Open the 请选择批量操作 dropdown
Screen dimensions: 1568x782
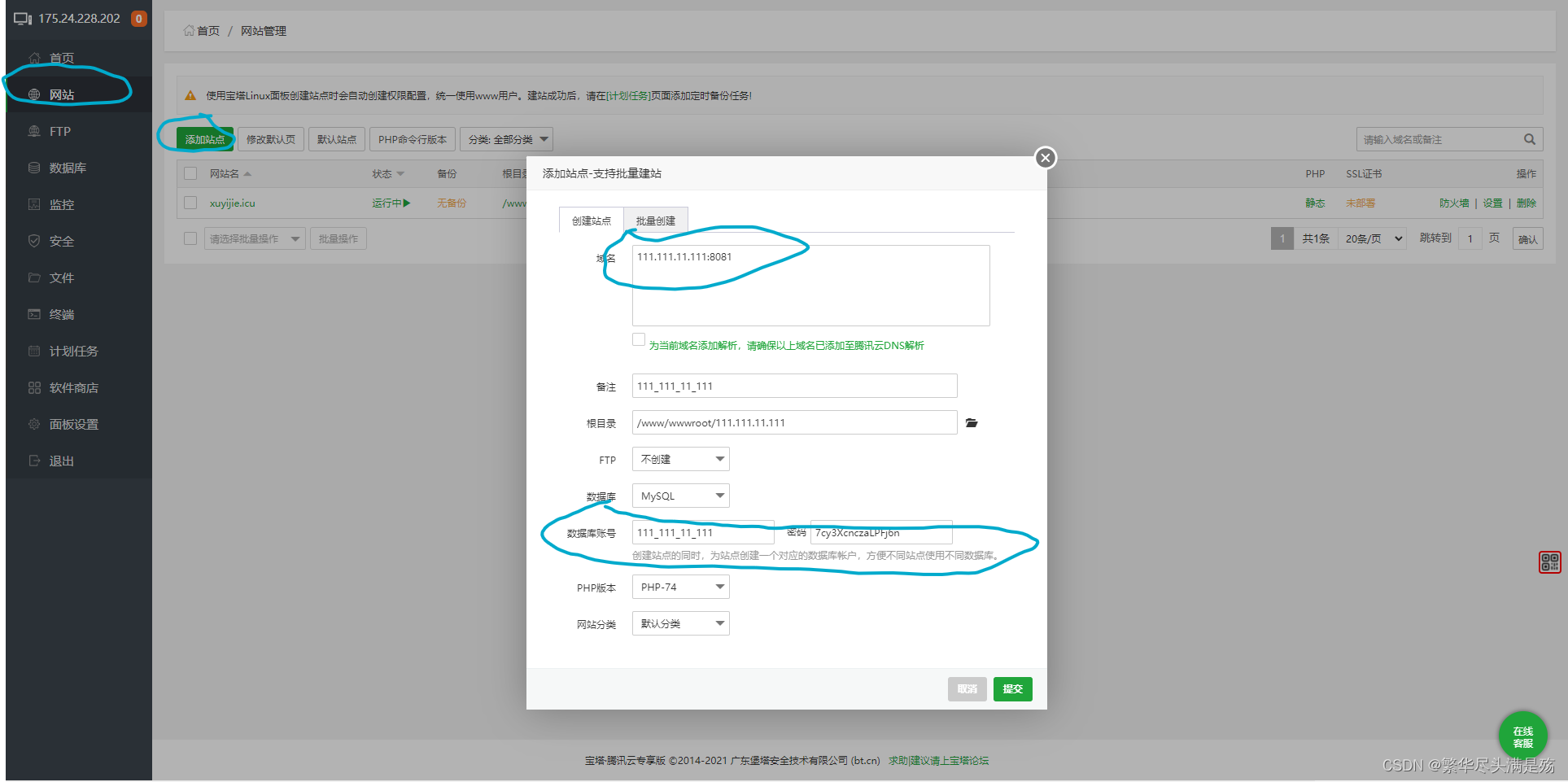(255, 238)
